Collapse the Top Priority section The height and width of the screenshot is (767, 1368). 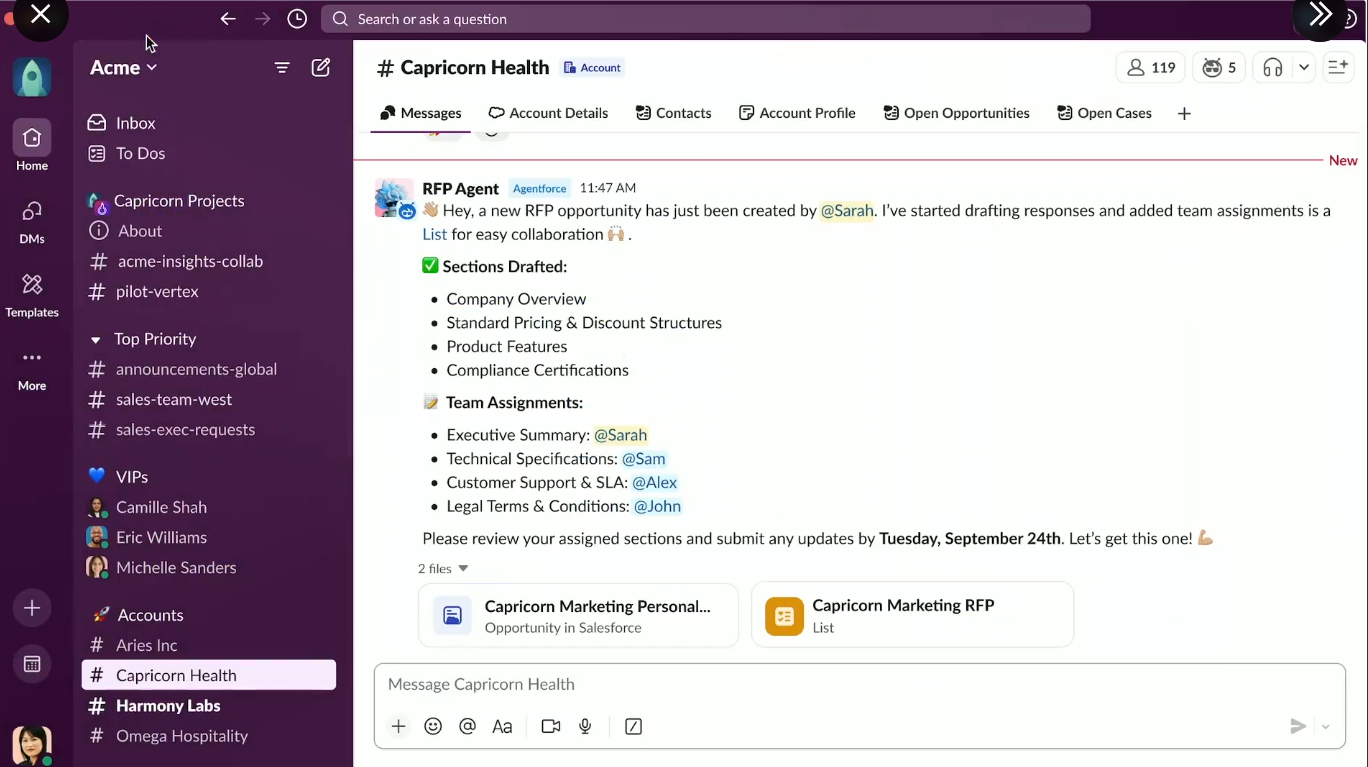pos(96,340)
